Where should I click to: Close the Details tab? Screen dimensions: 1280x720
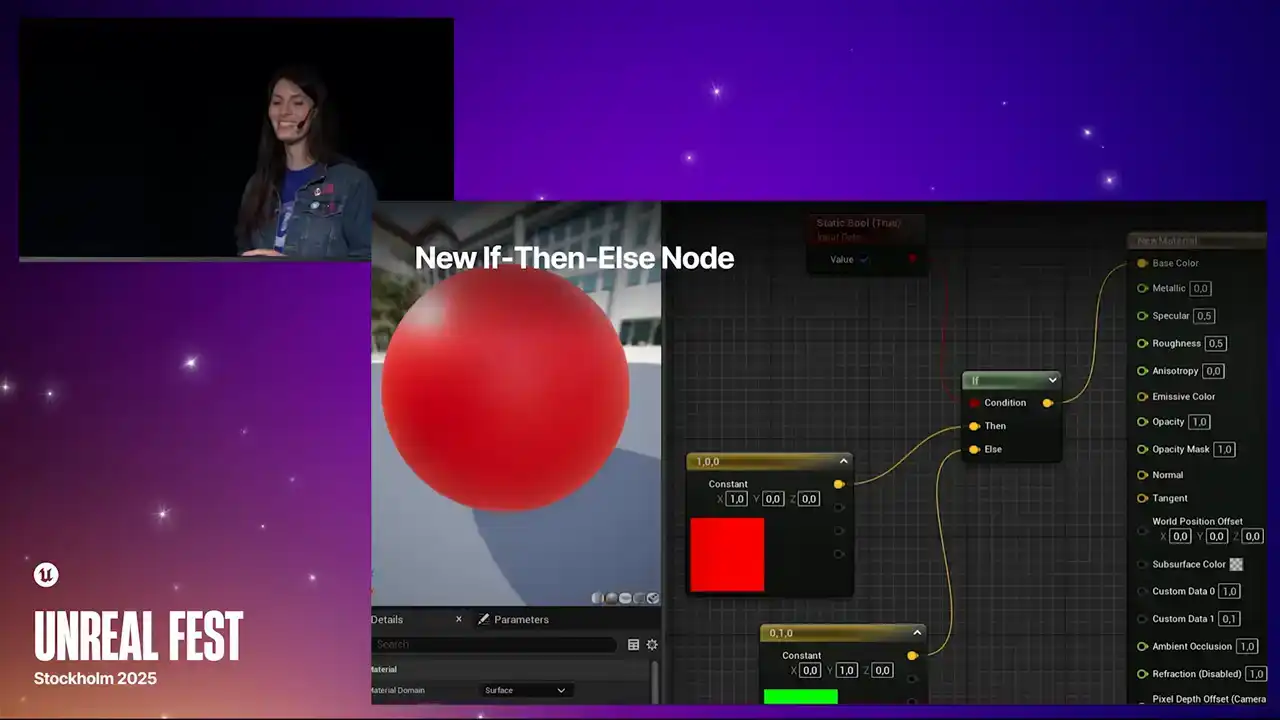[x=459, y=620]
